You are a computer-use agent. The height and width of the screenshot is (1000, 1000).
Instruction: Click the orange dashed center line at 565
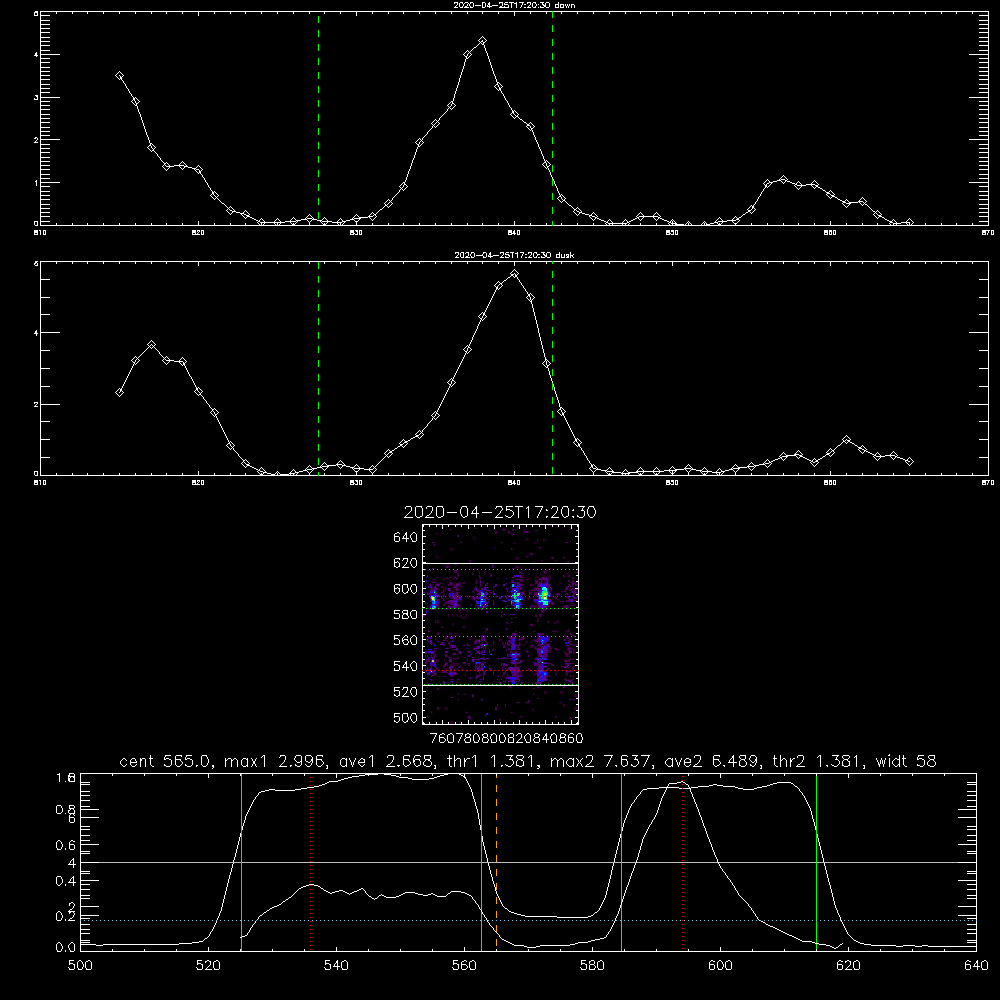click(496, 862)
